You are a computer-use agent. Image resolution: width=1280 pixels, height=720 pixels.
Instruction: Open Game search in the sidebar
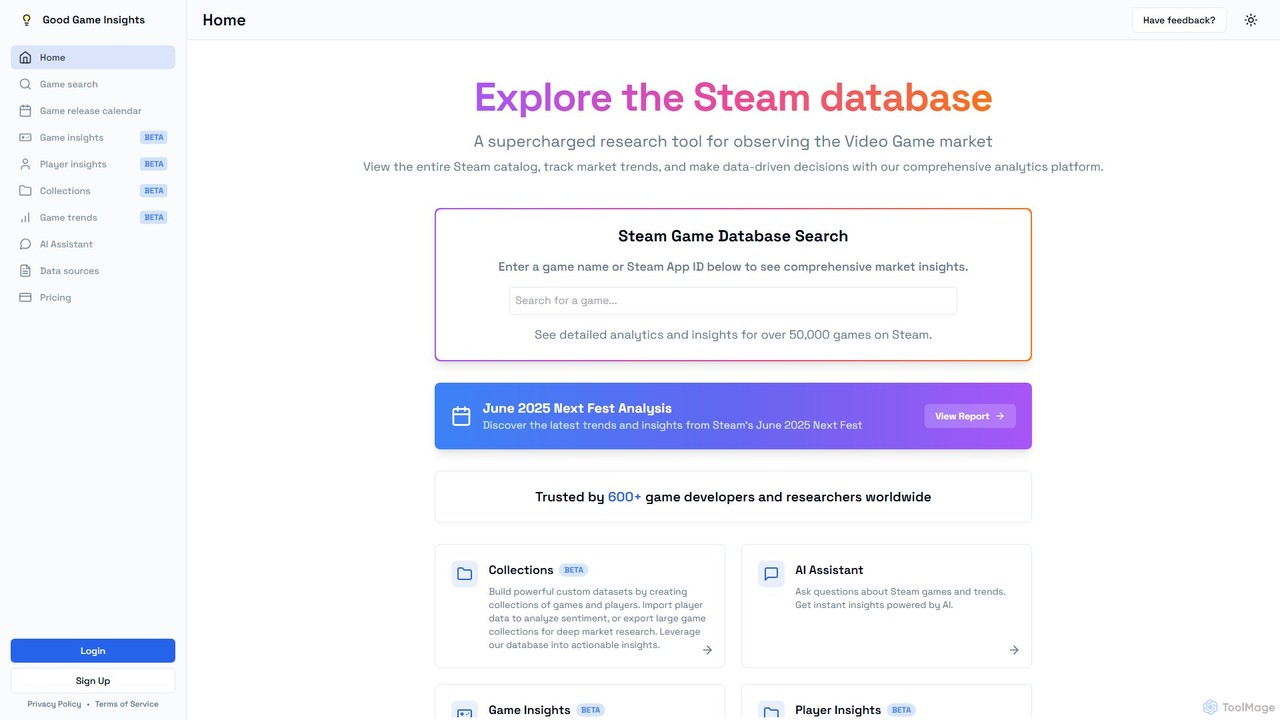[x=93, y=84]
